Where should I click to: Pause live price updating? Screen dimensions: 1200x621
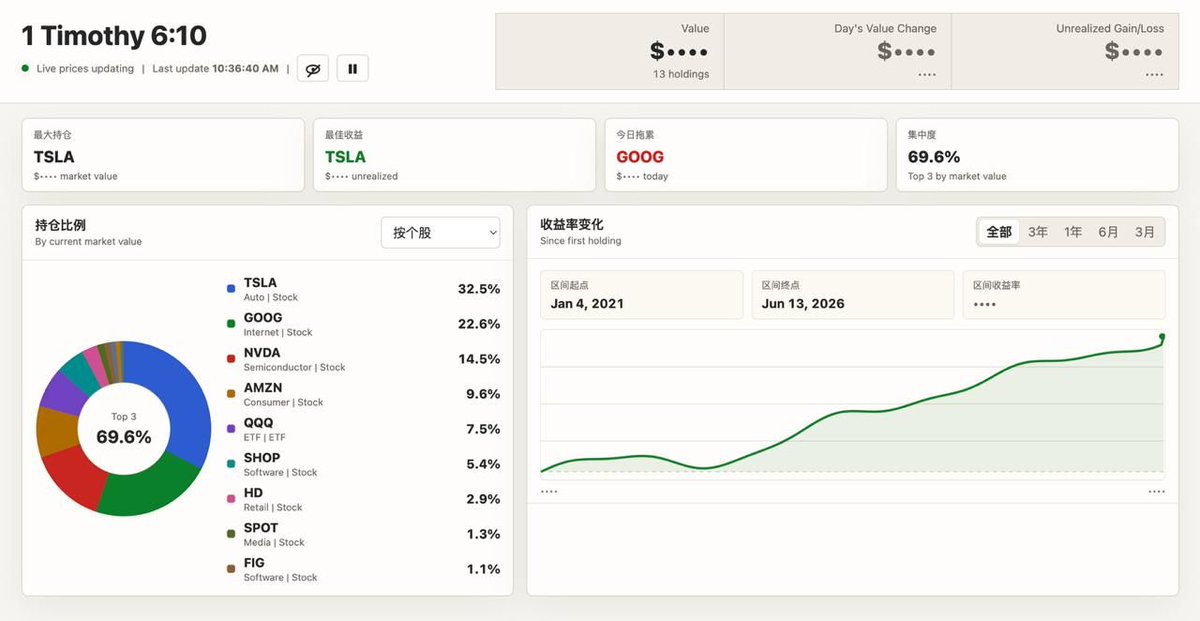coord(352,69)
